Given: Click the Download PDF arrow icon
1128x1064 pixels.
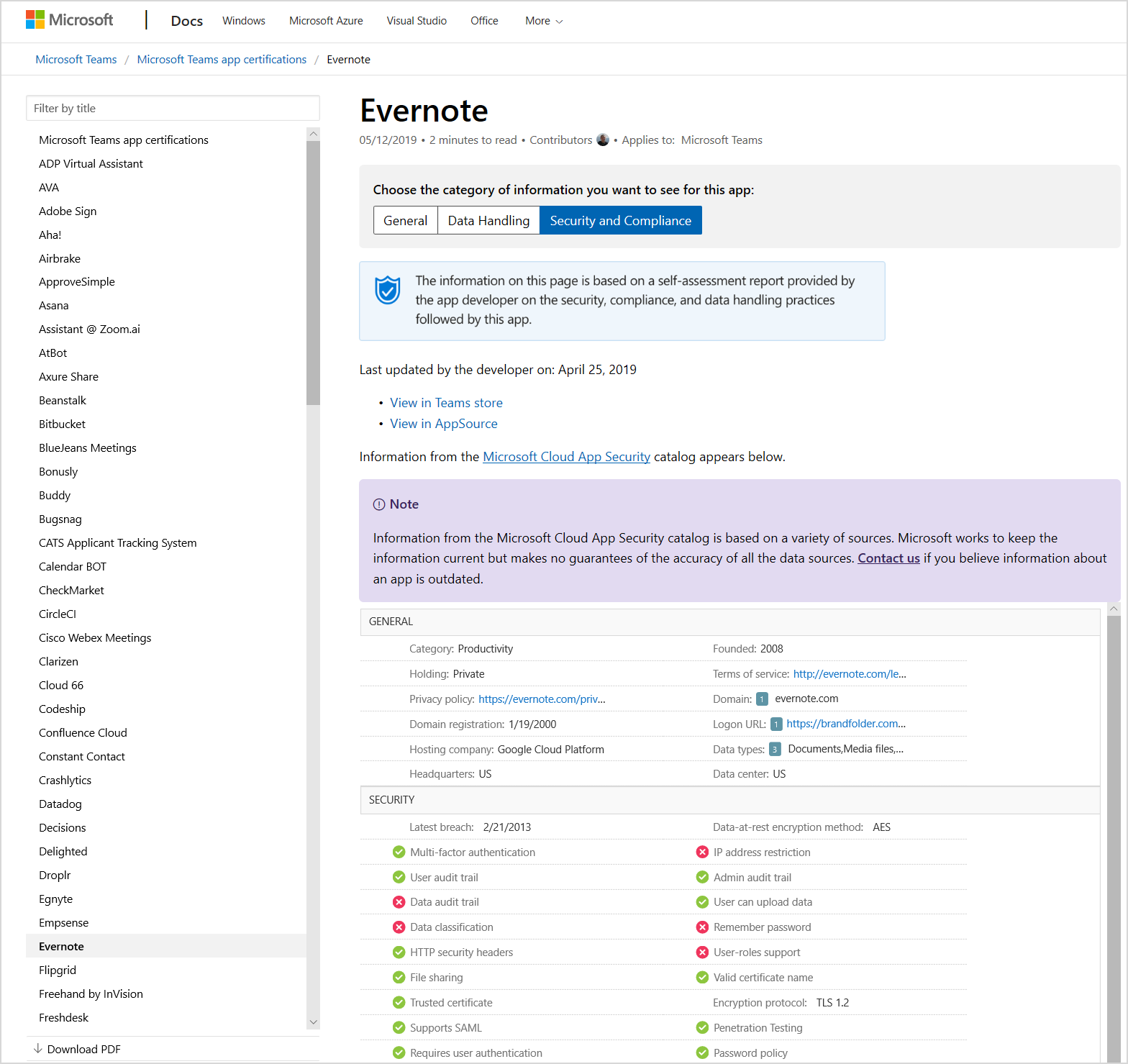Looking at the screenshot, I should pos(38,1049).
